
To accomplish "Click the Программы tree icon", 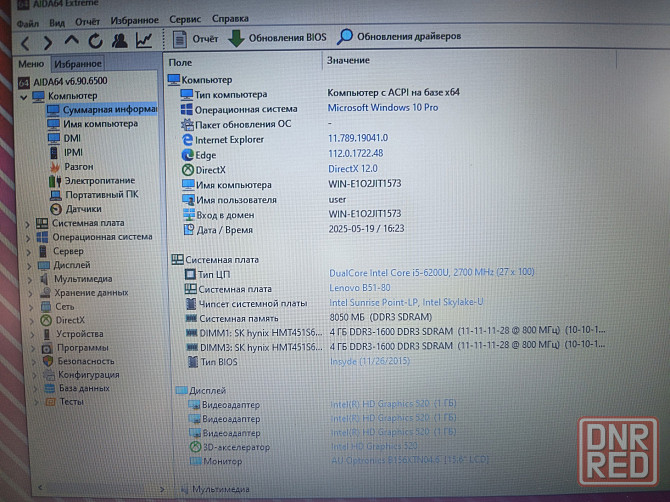I will click(x=47, y=348).
